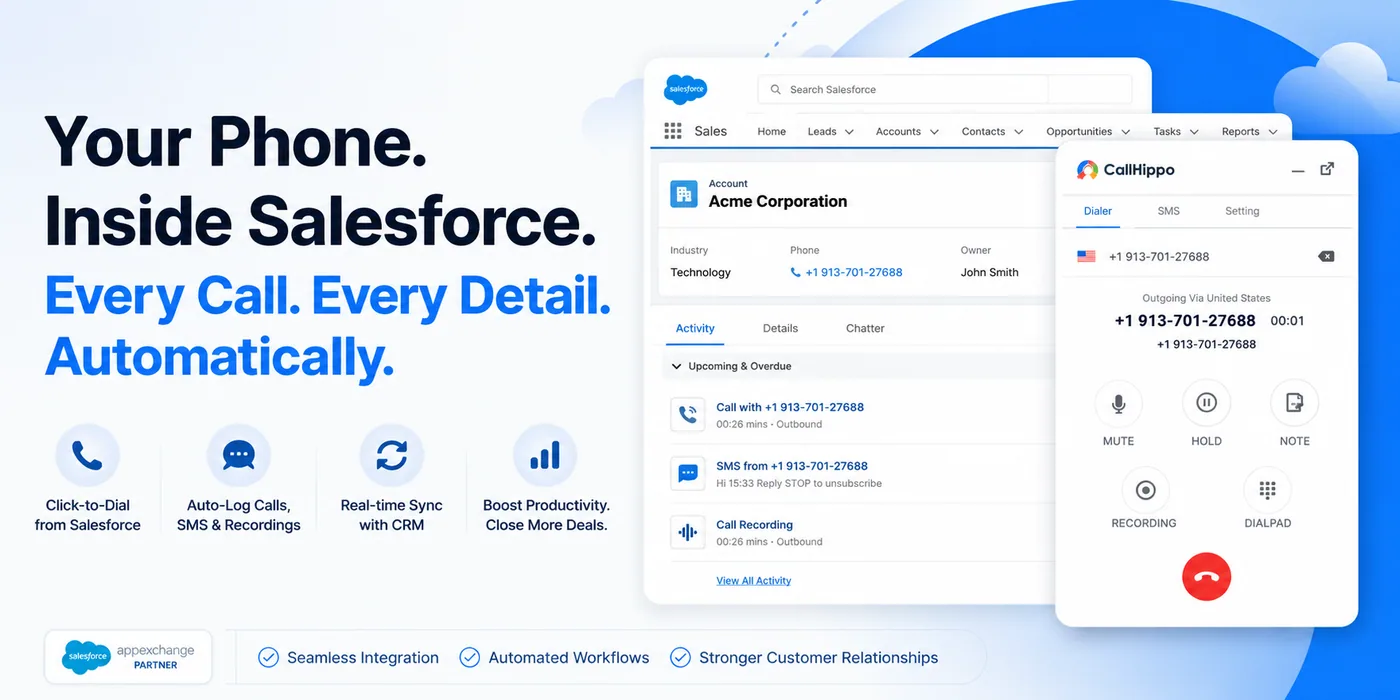Click the Seamless Integration checkmark icon
Image resolution: width=1400 pixels, height=700 pixels.
pos(268,658)
